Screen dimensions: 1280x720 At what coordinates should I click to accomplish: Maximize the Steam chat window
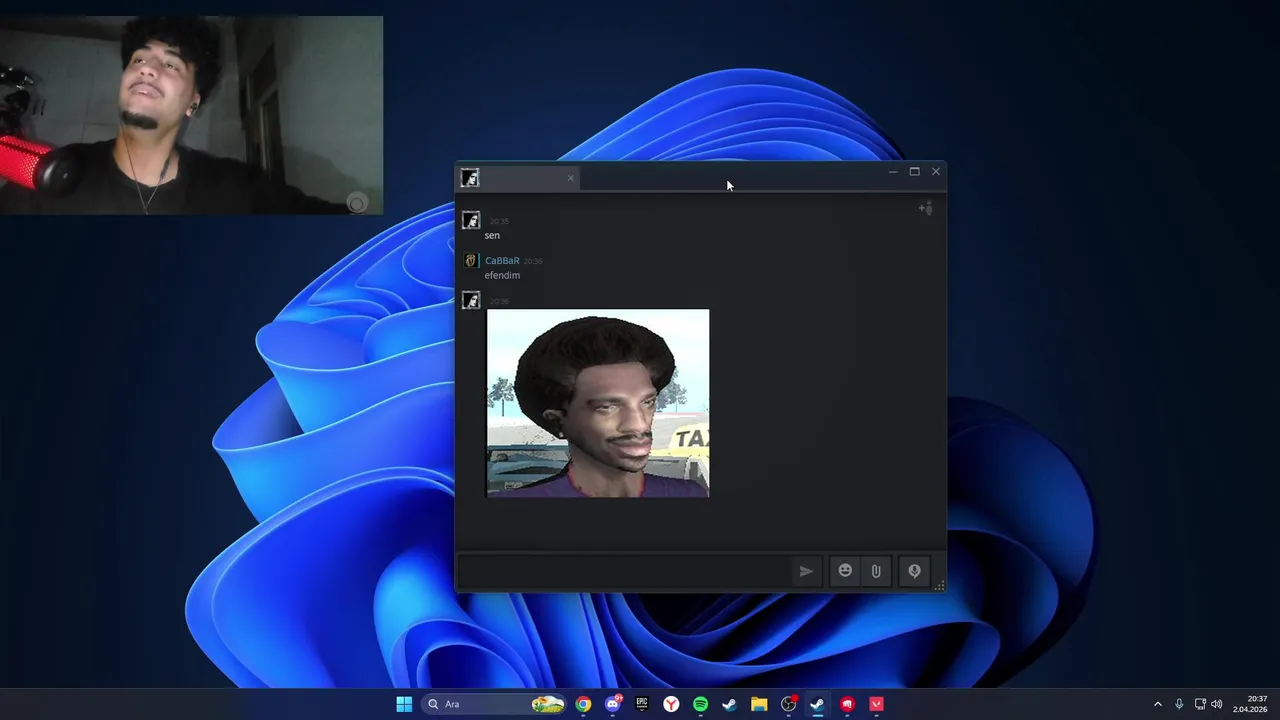[914, 172]
